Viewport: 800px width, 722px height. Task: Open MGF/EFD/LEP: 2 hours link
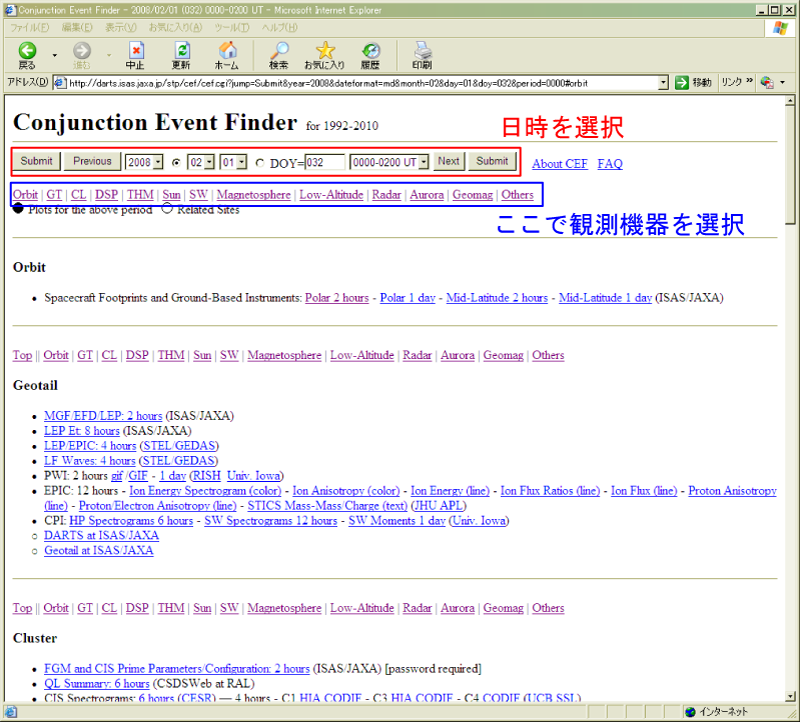(103, 416)
